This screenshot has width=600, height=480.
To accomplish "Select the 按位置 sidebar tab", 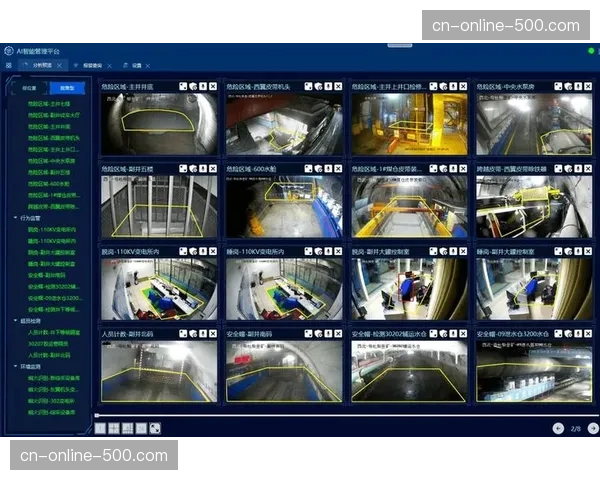I will point(29,88).
